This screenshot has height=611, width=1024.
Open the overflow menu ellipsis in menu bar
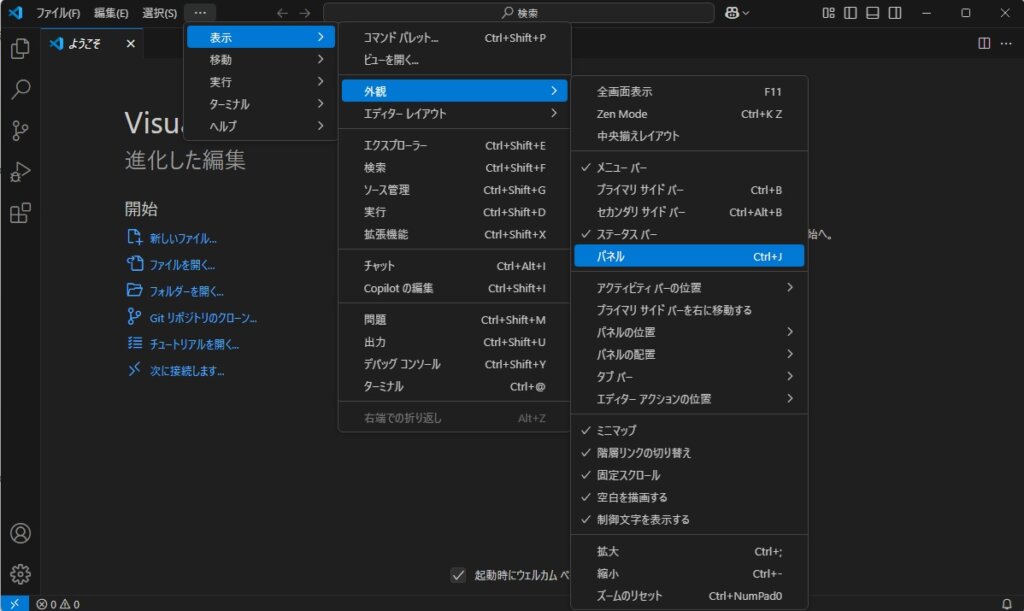[x=200, y=12]
